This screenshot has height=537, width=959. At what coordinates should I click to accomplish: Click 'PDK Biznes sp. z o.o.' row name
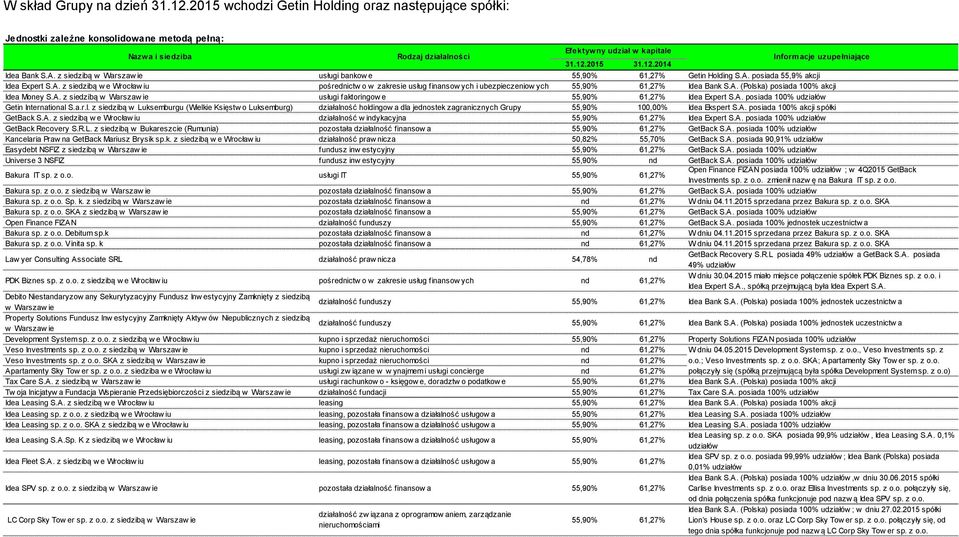pos(86,281)
